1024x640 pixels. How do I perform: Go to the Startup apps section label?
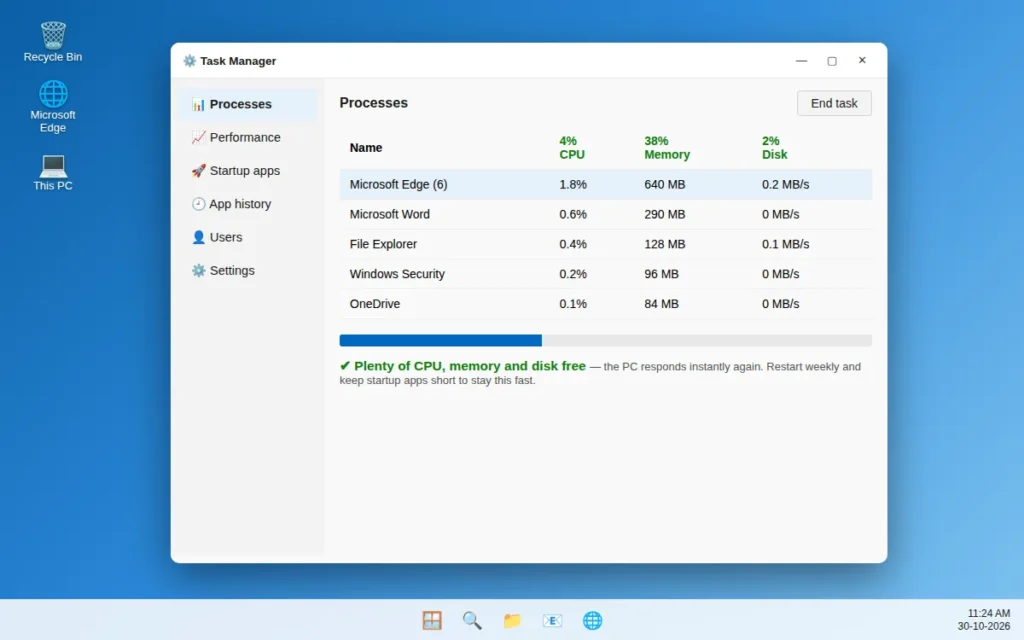tap(245, 170)
